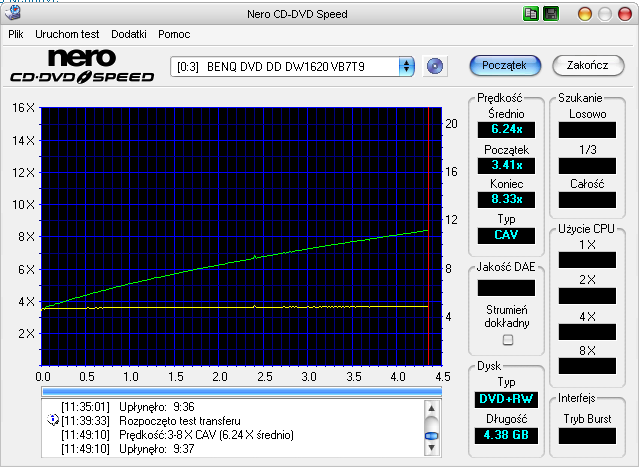This screenshot has width=639, height=467.
Task: Open the BENQ DVD DD DW1620 drive dropdown
Action: tap(292, 66)
